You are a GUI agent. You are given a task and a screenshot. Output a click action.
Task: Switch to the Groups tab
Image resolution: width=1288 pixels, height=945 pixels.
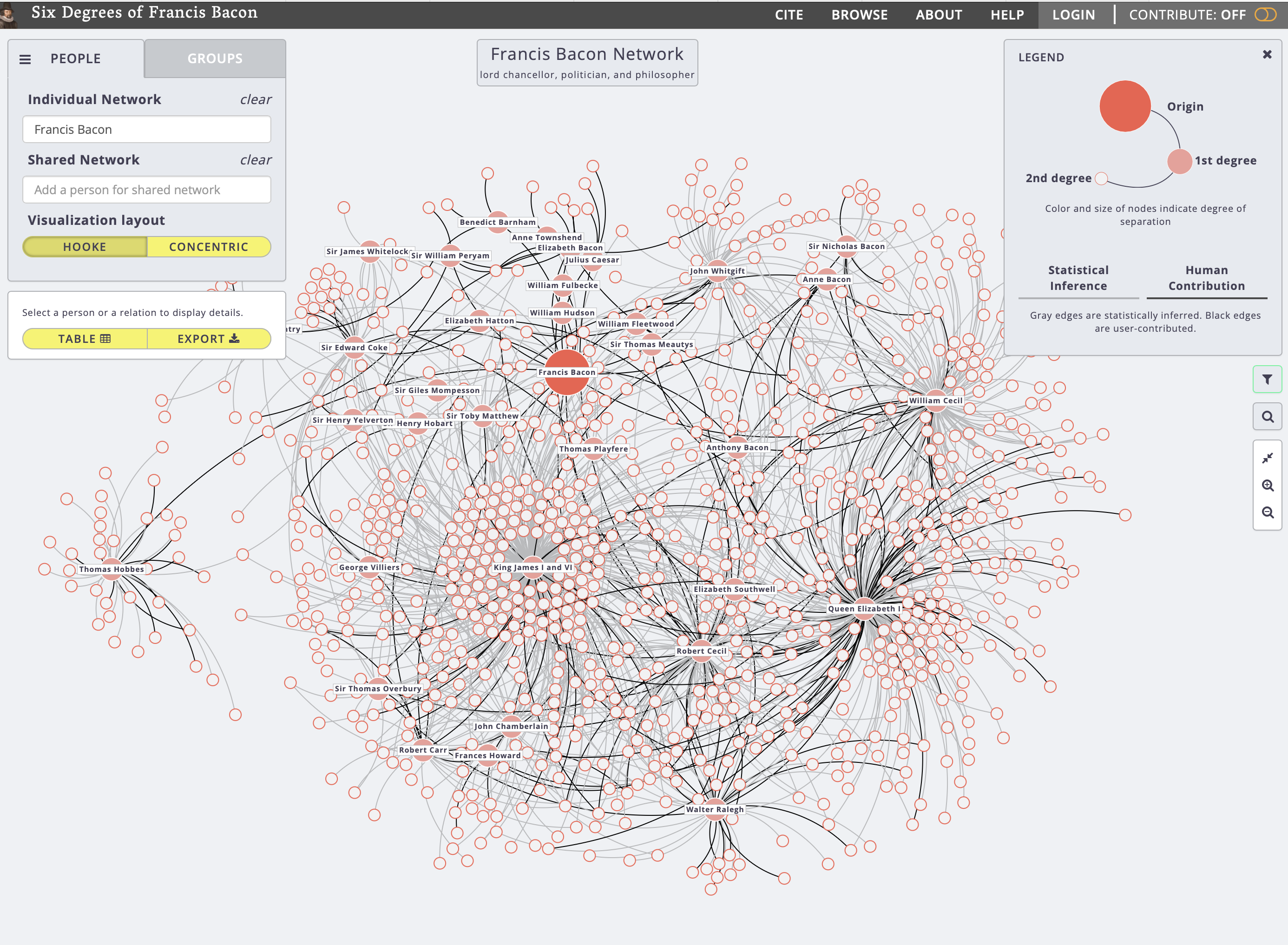(215, 59)
